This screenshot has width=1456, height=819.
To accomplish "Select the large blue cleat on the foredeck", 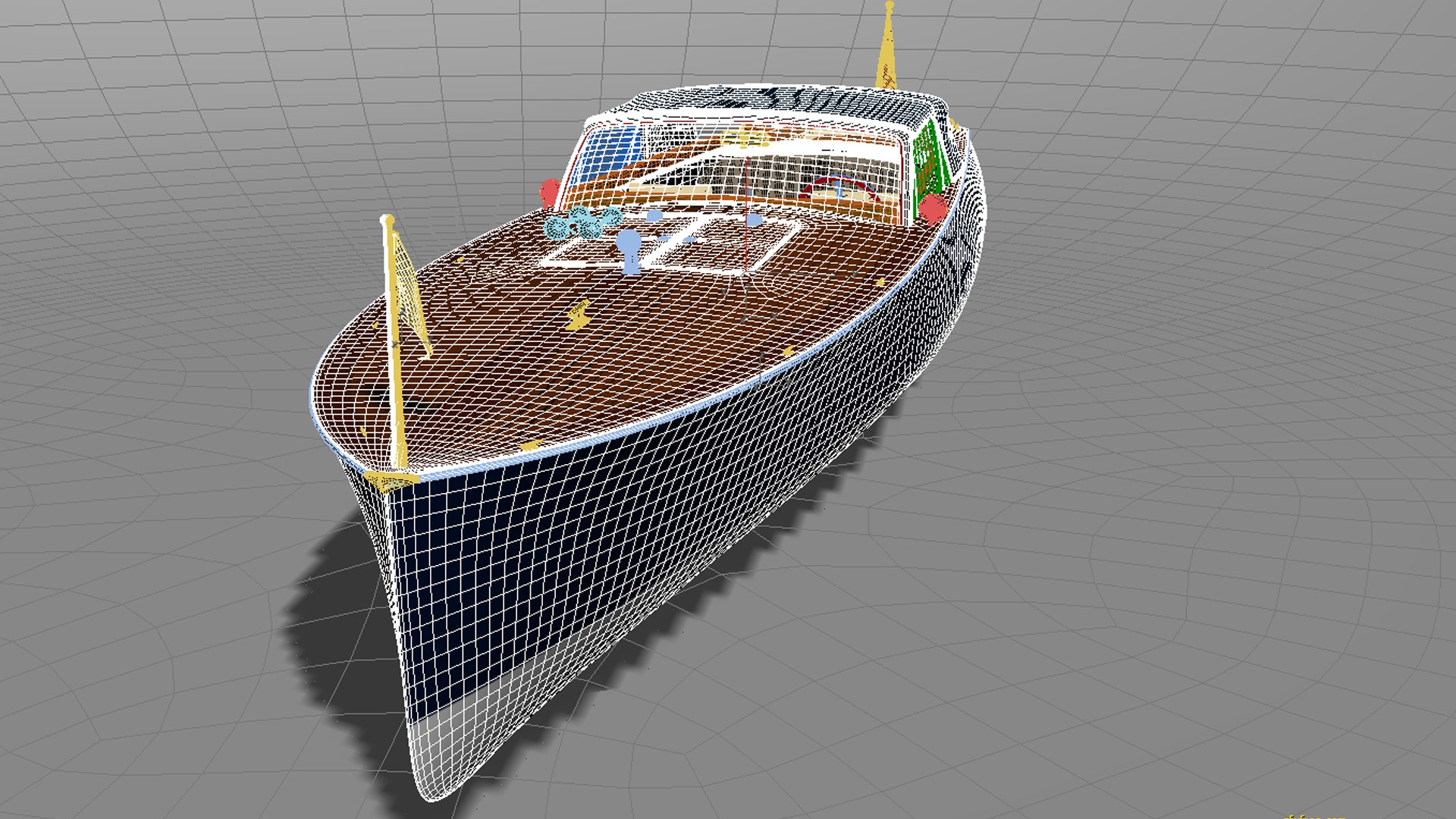I will coord(629,250).
